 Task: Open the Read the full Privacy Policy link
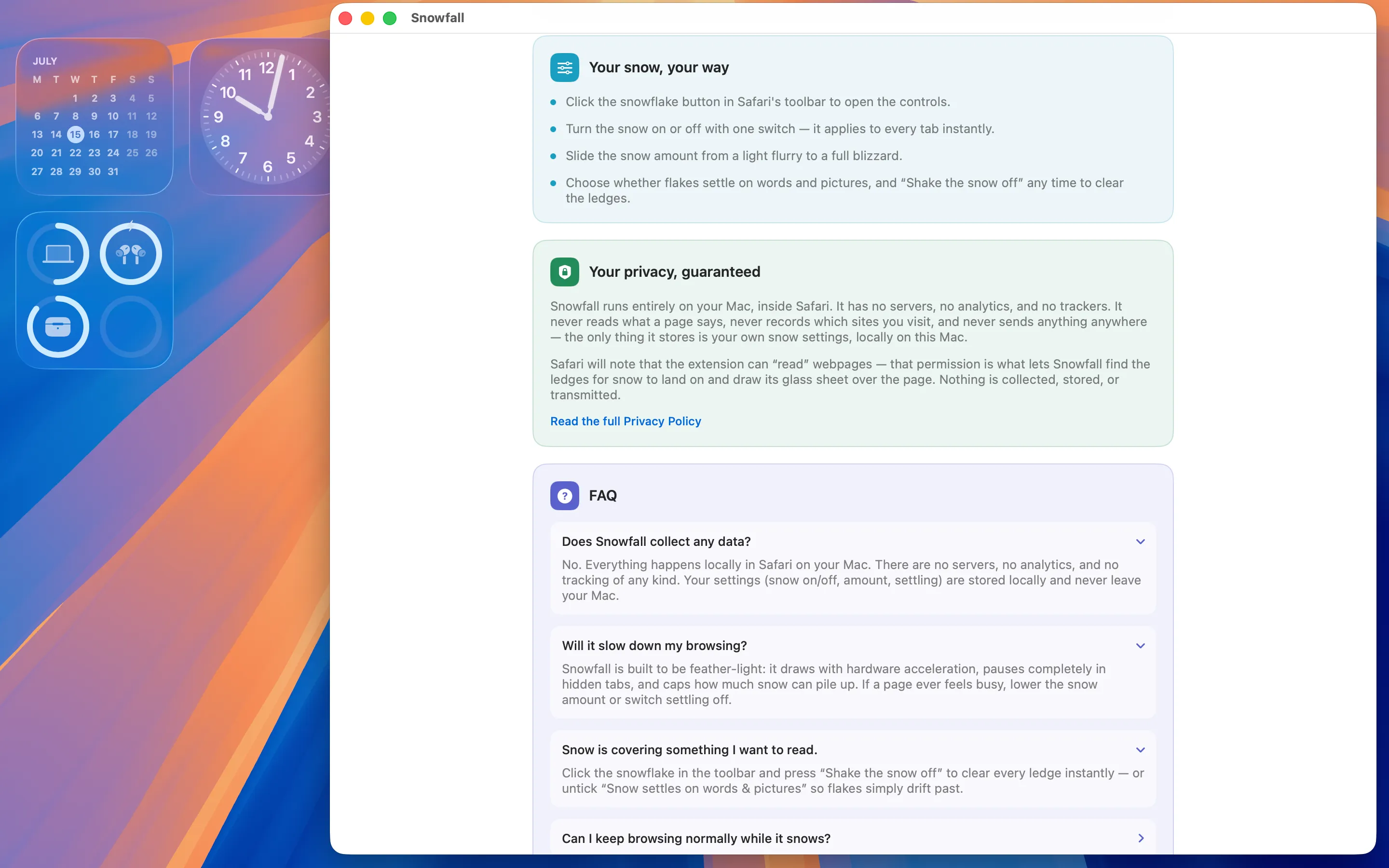pyautogui.click(x=625, y=421)
